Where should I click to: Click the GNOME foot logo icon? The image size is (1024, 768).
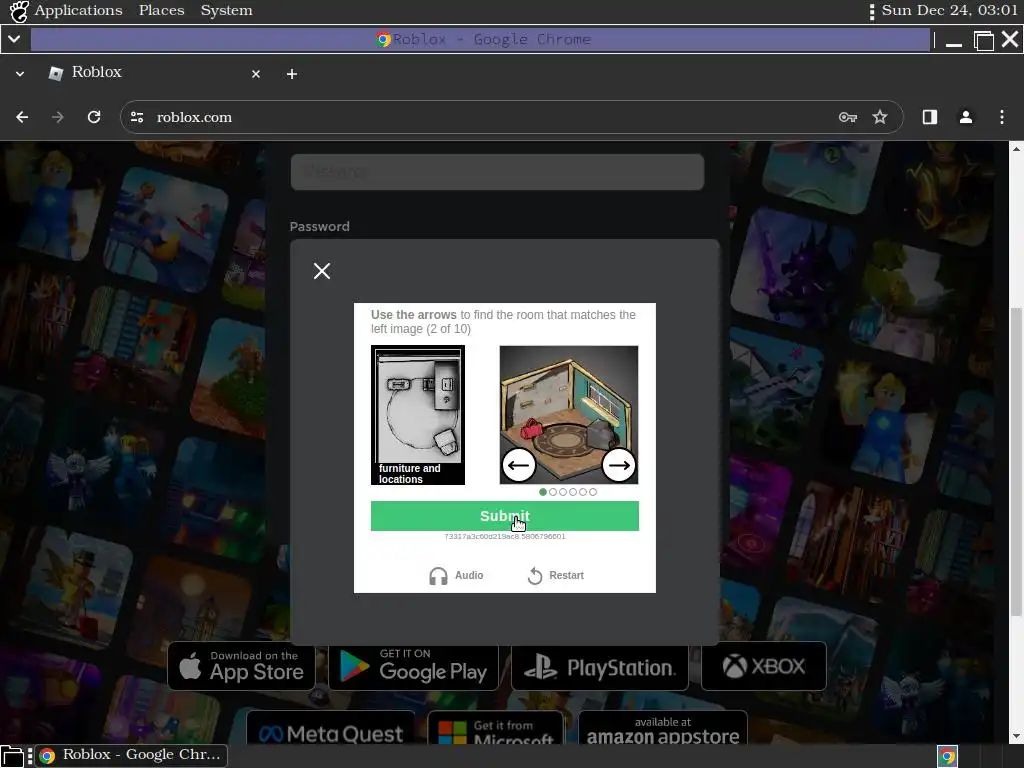[x=19, y=11]
